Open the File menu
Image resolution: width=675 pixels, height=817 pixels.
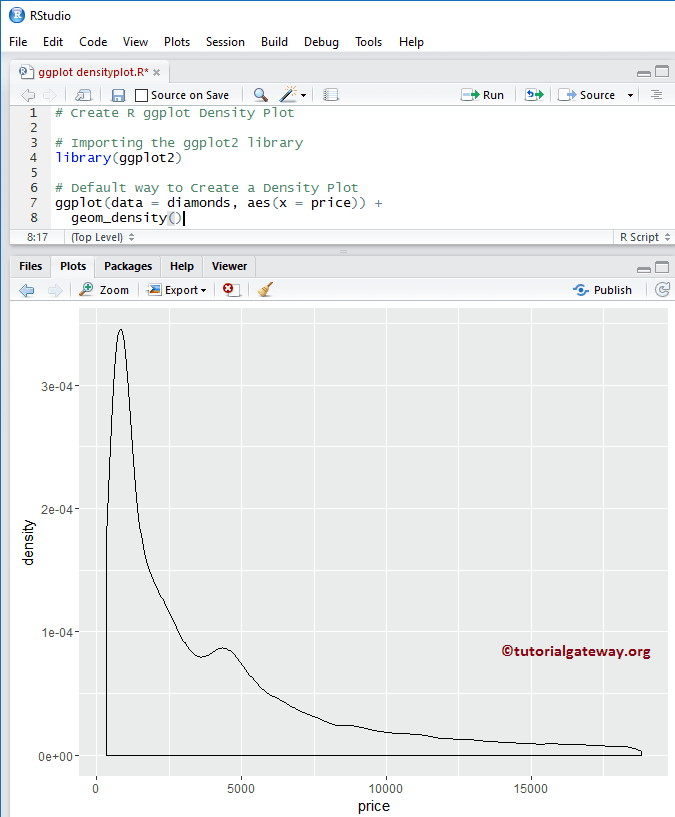point(18,42)
